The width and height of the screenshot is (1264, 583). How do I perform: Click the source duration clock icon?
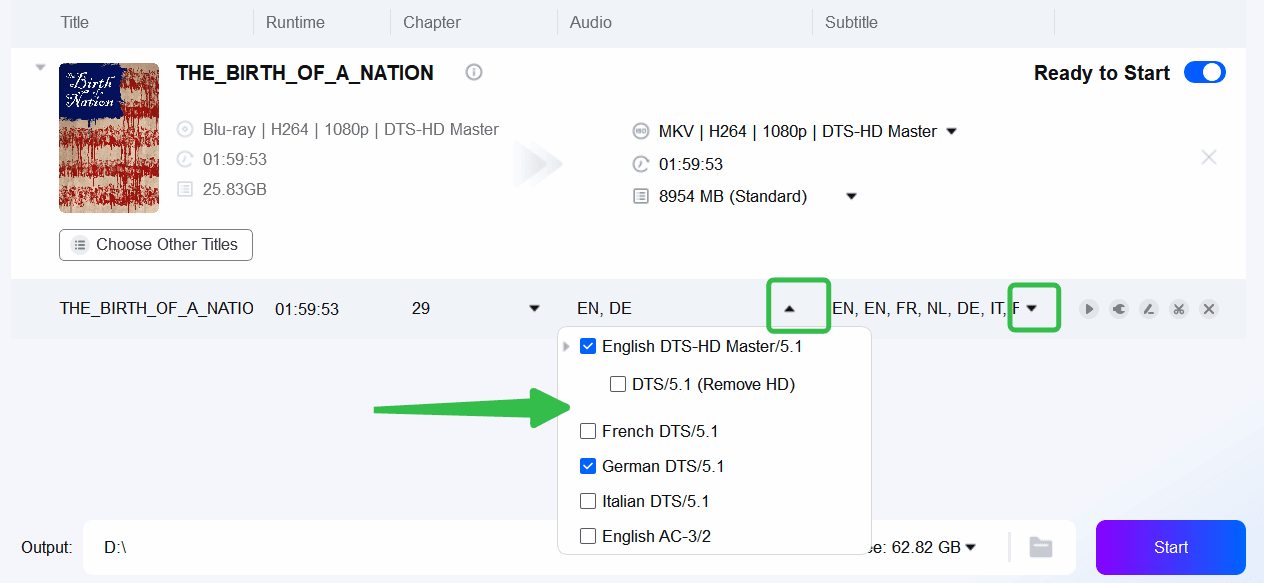184,159
